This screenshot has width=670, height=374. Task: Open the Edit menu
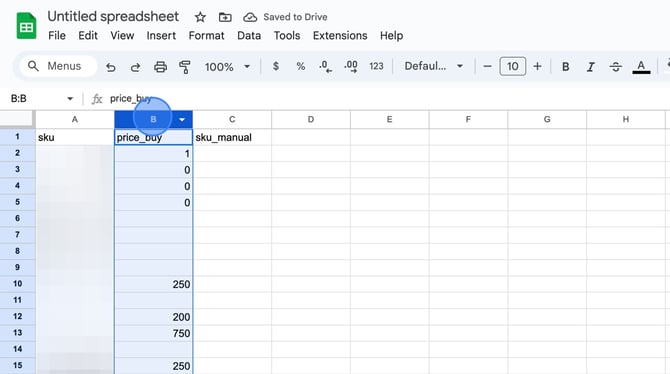tap(88, 35)
